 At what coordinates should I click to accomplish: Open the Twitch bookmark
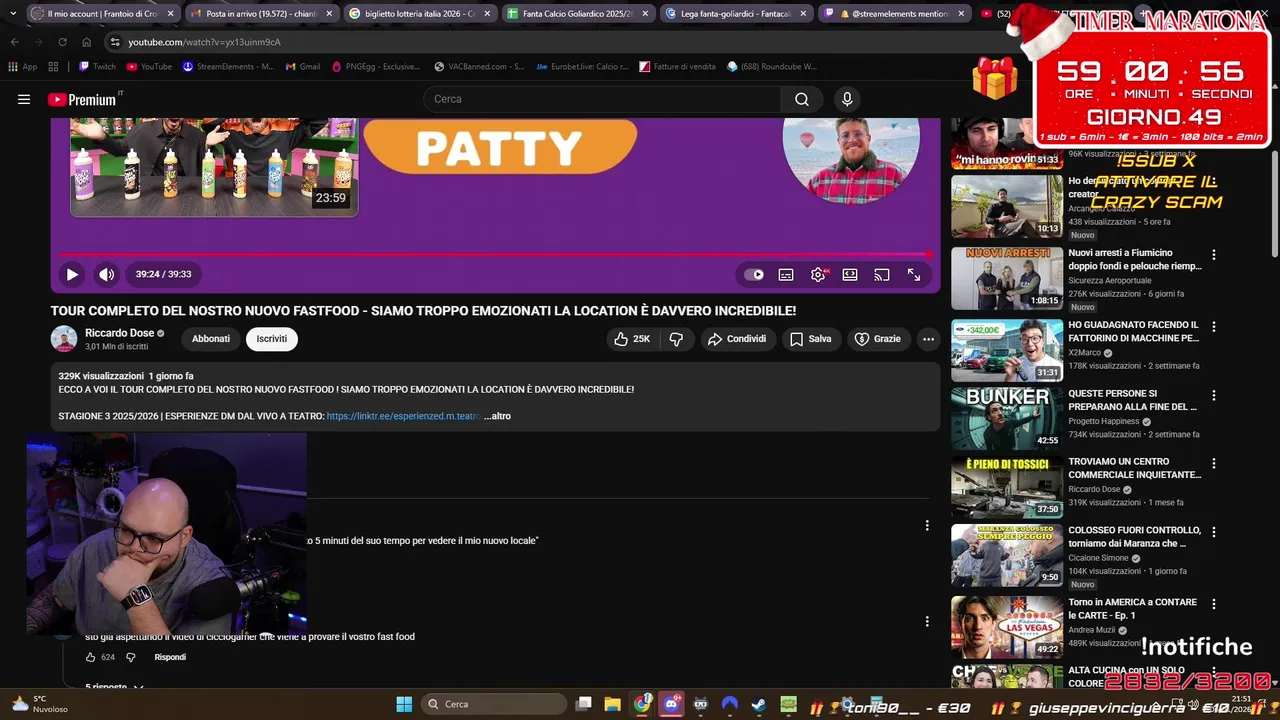click(97, 67)
